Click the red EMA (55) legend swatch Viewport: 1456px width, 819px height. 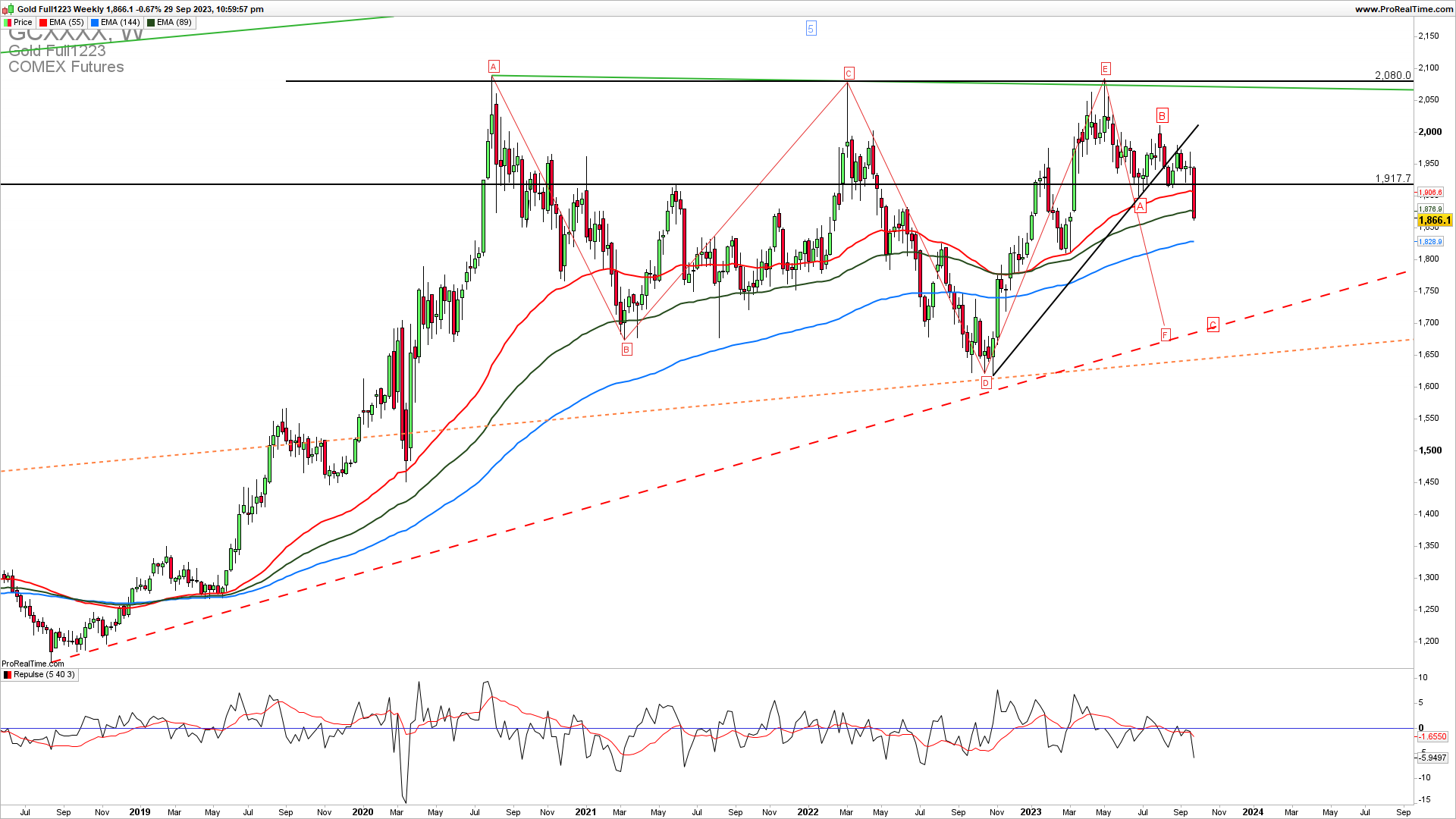[43, 23]
